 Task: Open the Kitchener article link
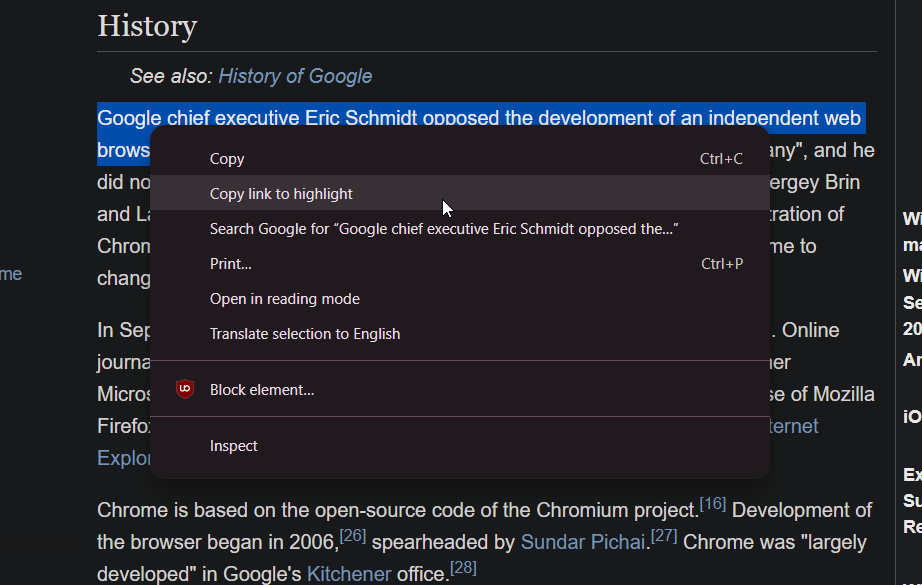point(348,574)
